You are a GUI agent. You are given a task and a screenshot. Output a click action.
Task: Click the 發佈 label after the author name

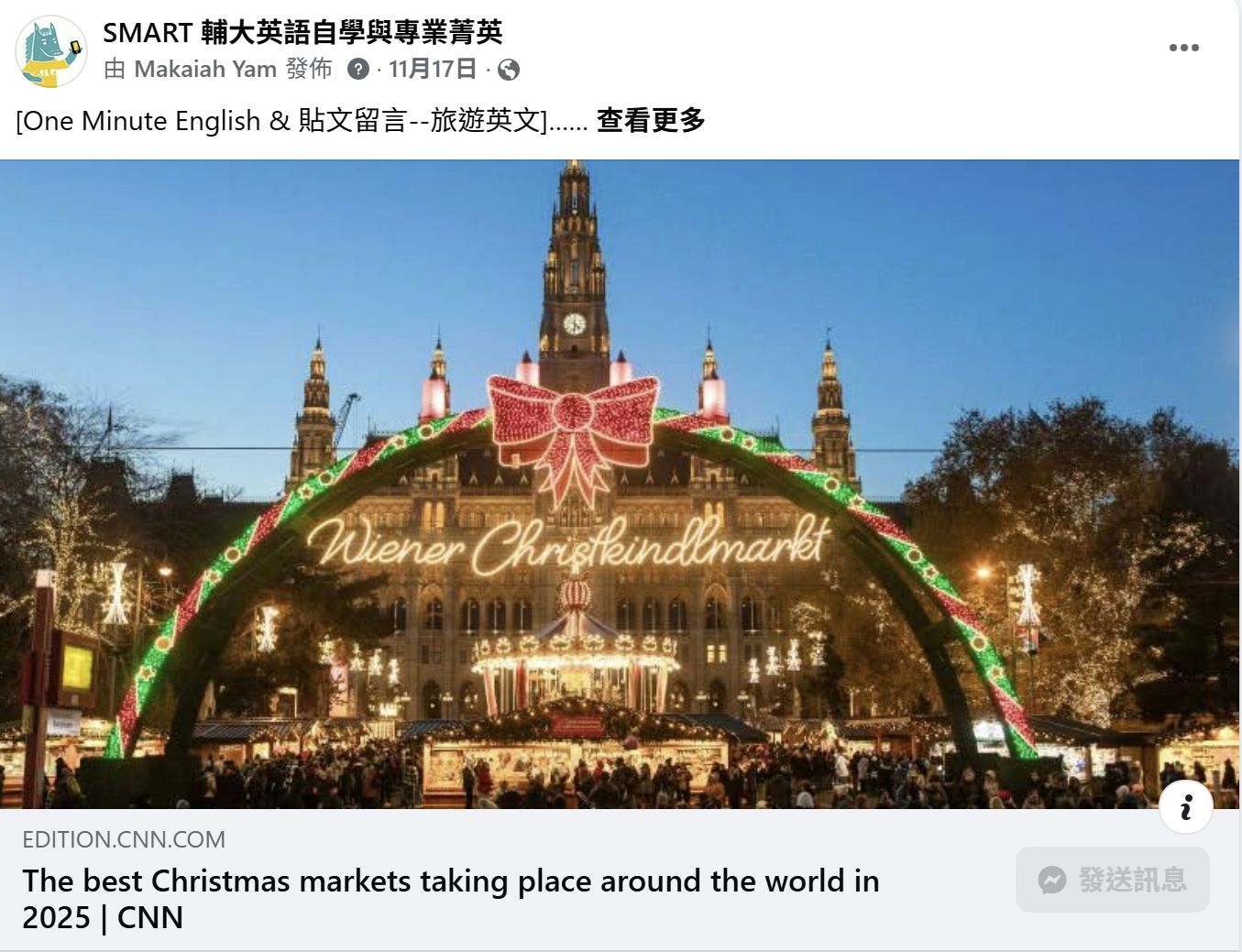[x=309, y=69]
